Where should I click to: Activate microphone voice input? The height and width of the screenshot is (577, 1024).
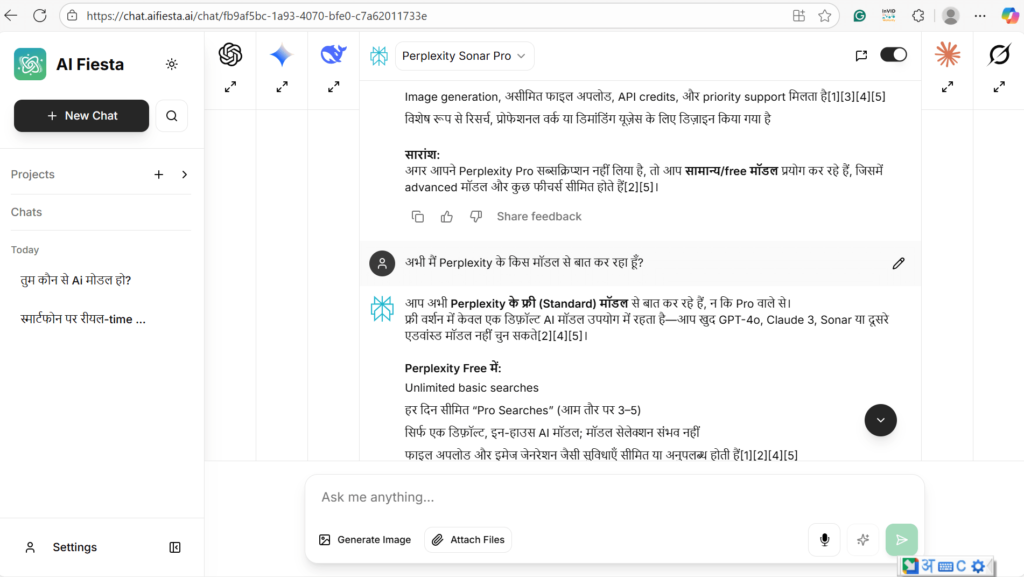(825, 540)
